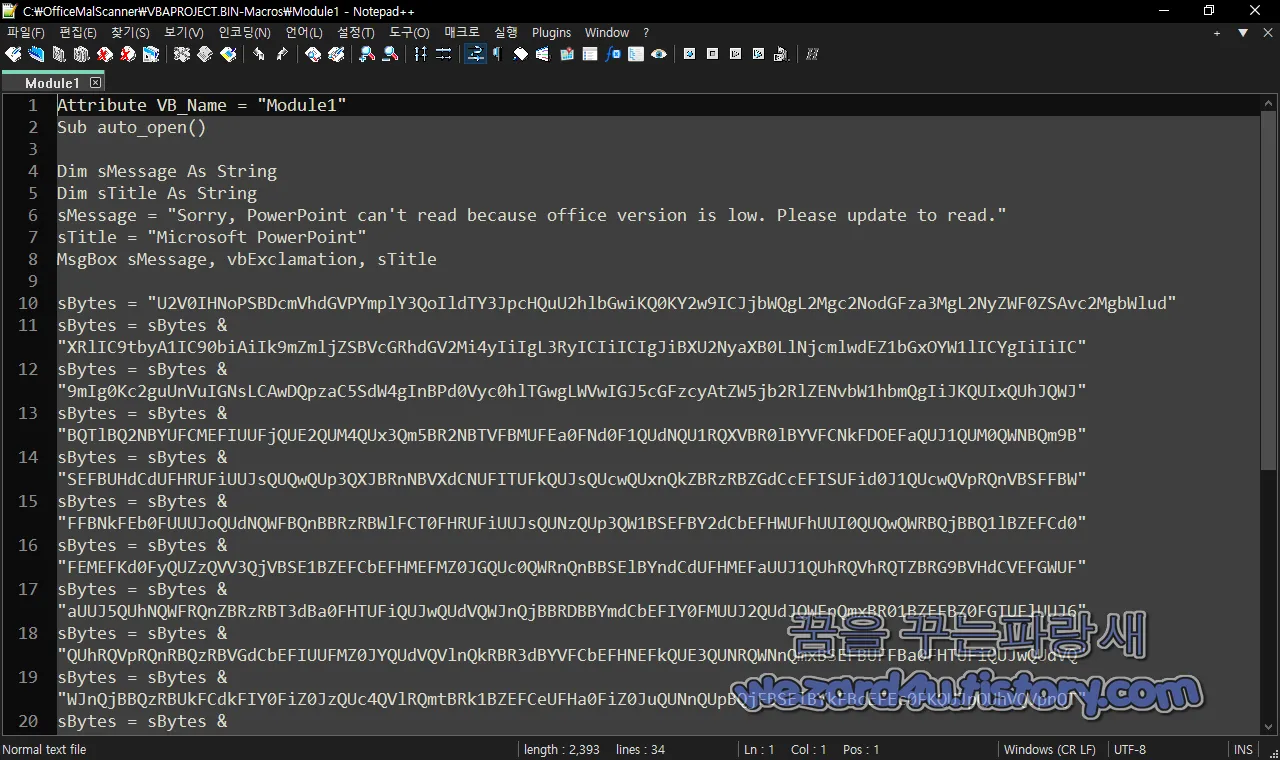This screenshot has height=760, width=1280.
Task: Close the Module1 tab using its x
Action: pos(95,83)
